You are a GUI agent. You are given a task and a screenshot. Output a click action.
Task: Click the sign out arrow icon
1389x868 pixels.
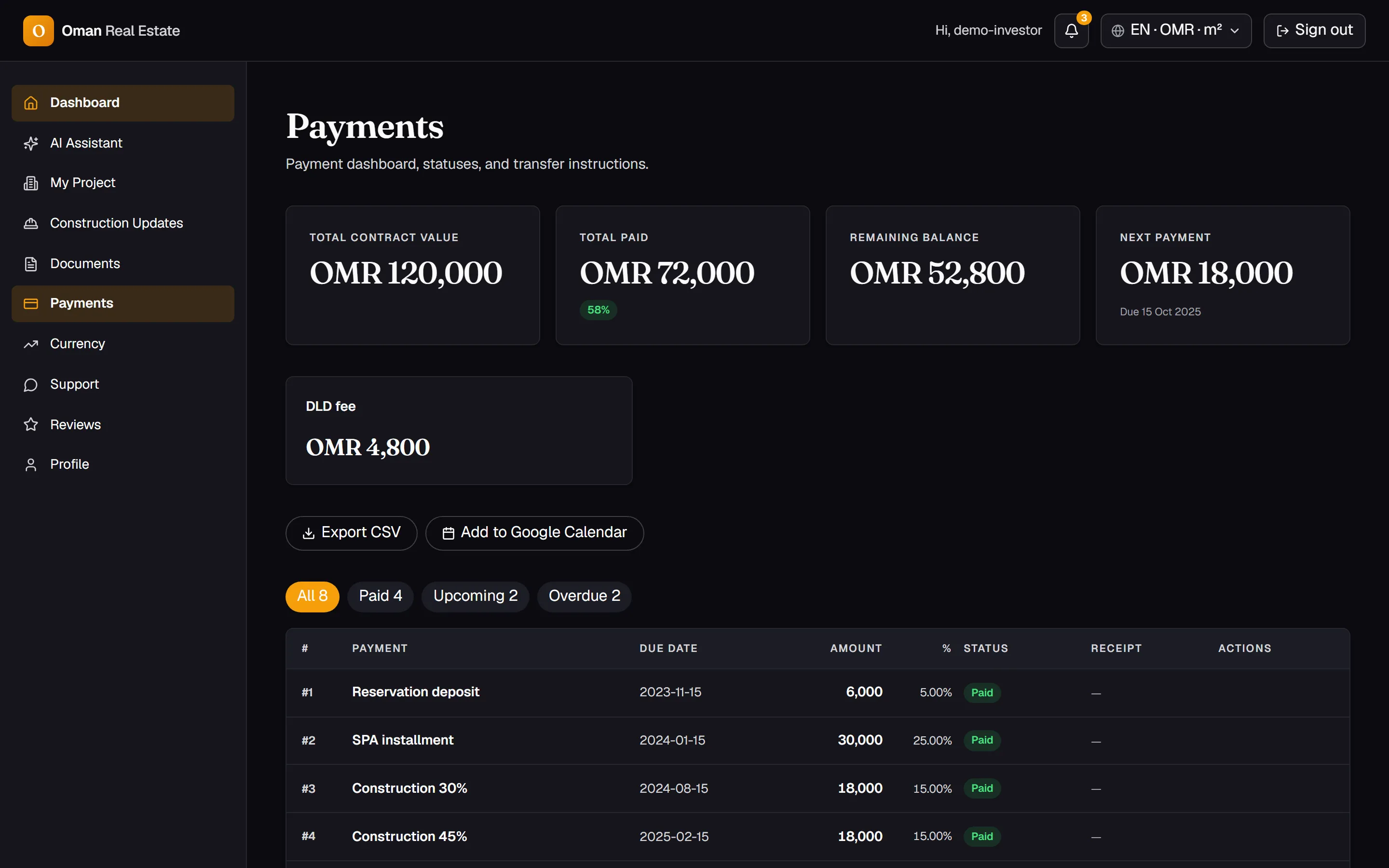click(1283, 31)
